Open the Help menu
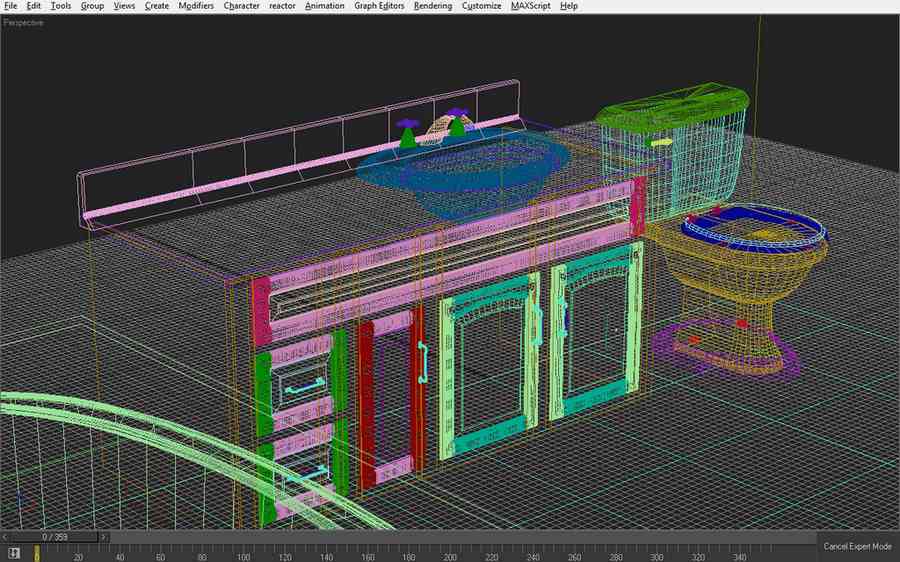The height and width of the screenshot is (562, 900). (x=569, y=6)
